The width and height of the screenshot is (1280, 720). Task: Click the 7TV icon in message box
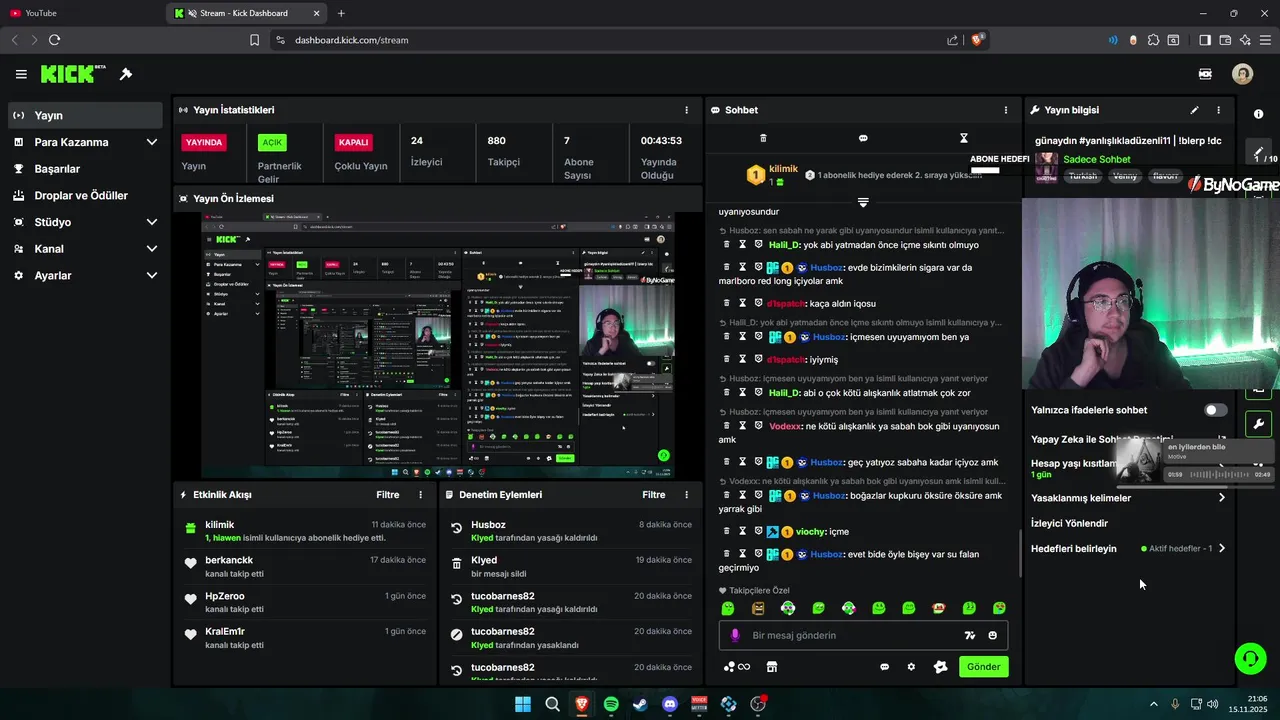pos(969,635)
